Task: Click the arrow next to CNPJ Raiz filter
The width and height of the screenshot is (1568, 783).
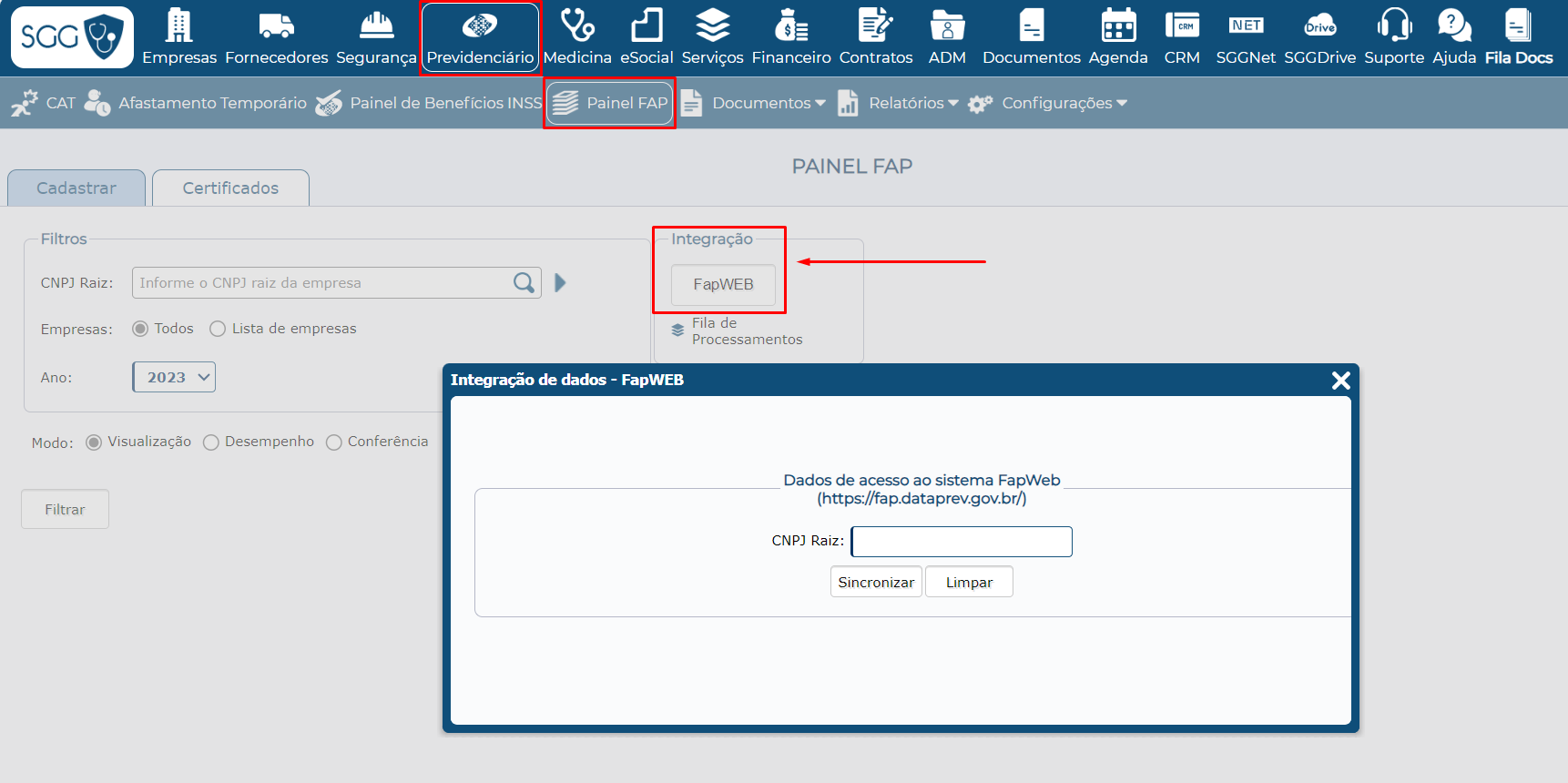Action: tap(560, 283)
